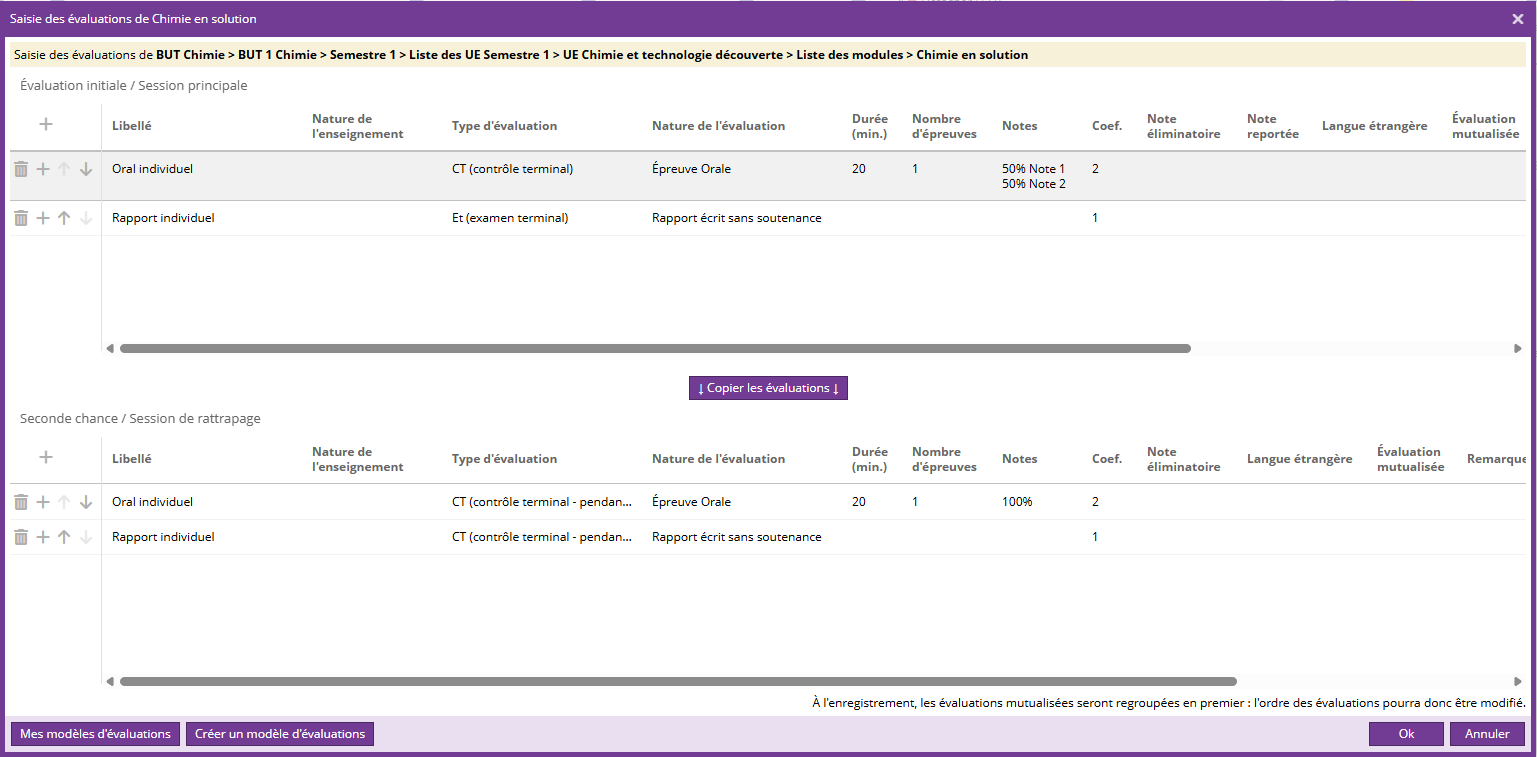The height and width of the screenshot is (757, 1537).
Task: Click Créer un modèle d'évaluations
Action: point(280,734)
